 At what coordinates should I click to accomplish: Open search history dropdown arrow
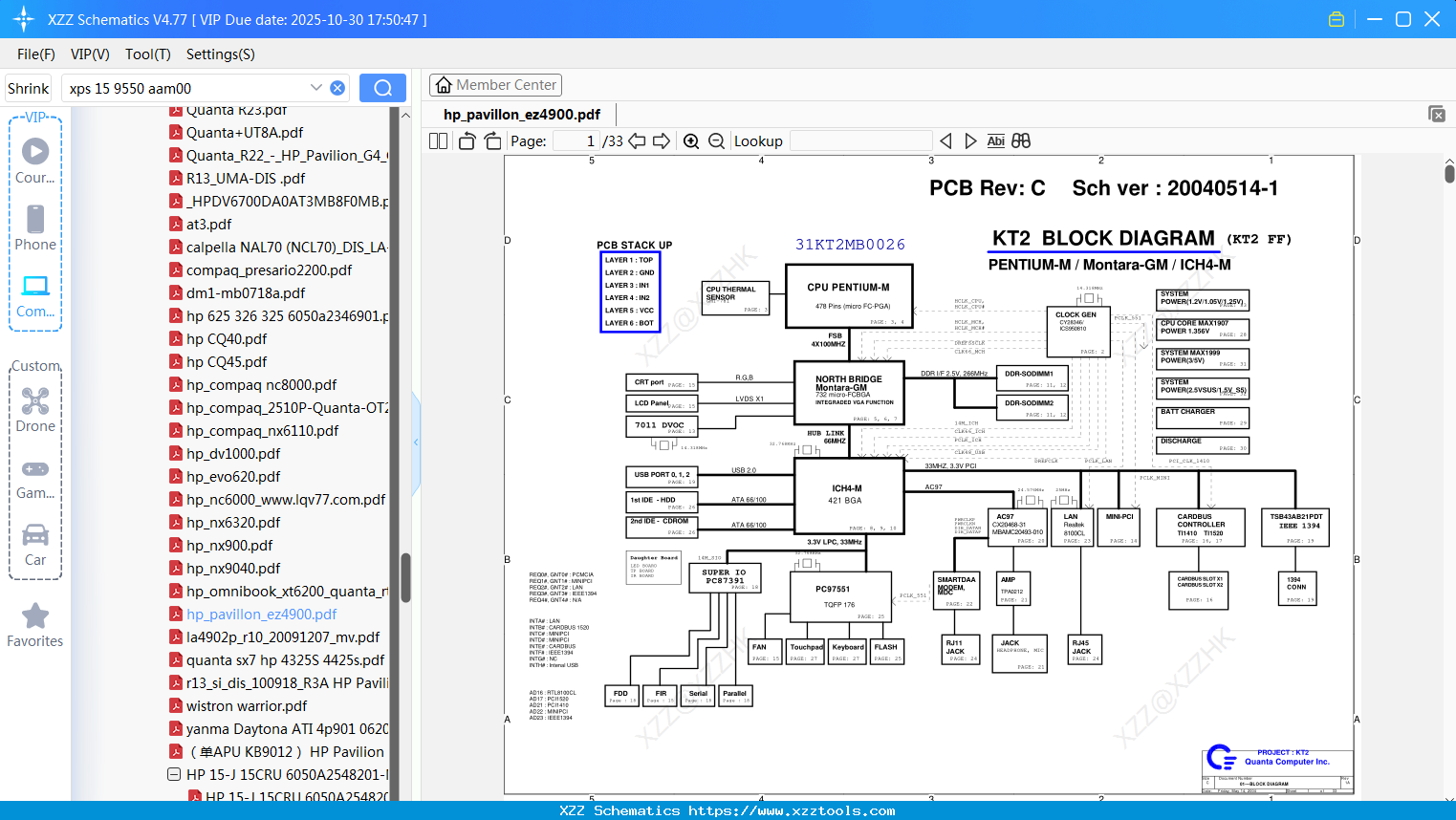click(316, 88)
